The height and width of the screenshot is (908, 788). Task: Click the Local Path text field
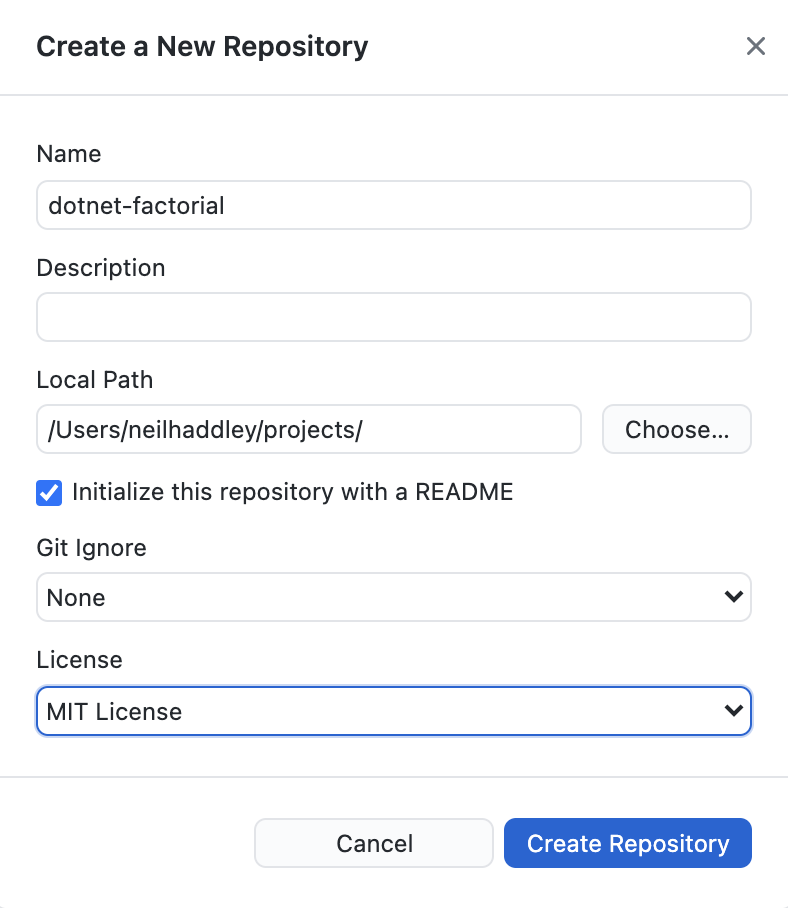point(308,429)
